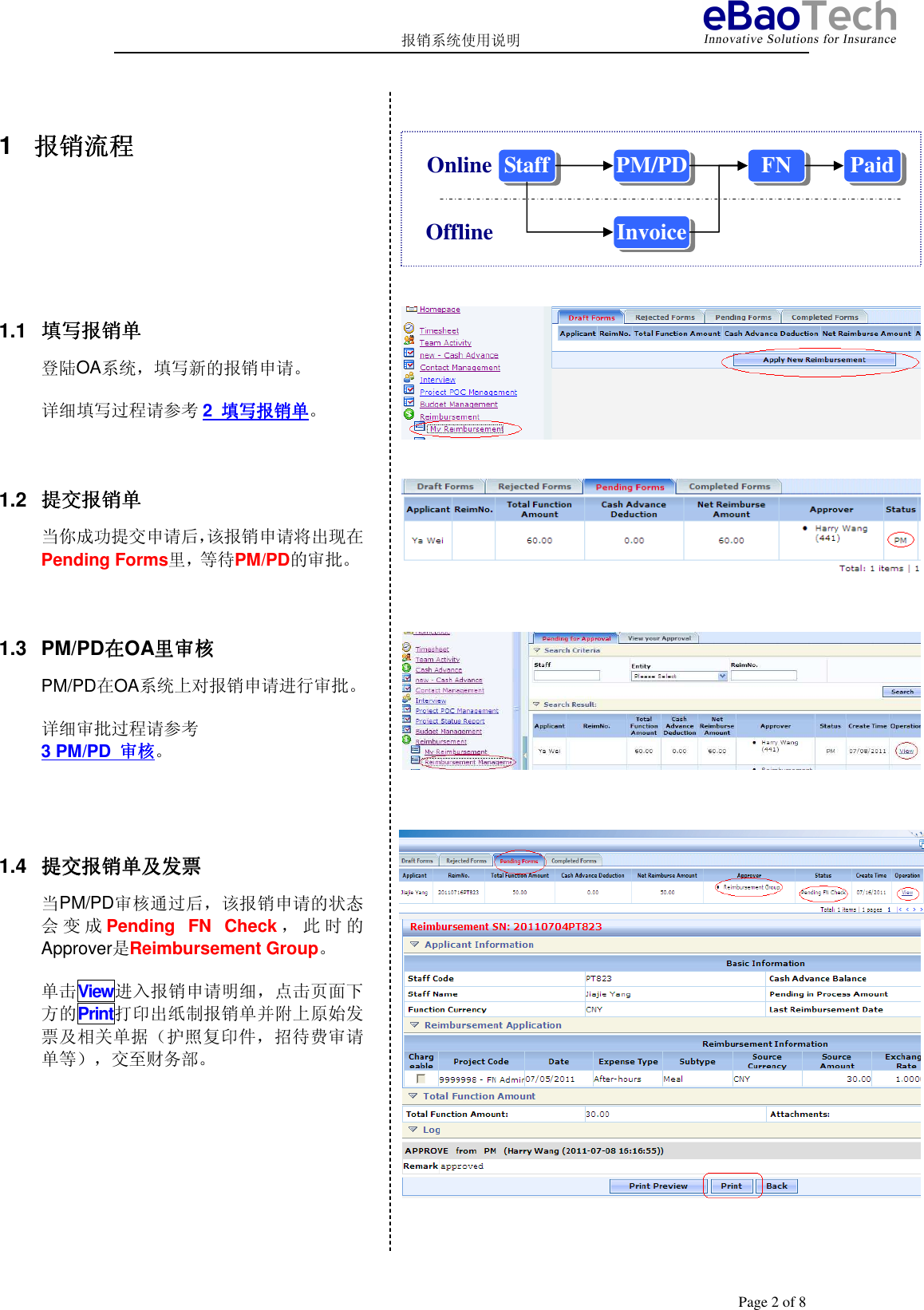Image resolution: width=924 pixels, height=1310 pixels.
Task: Switch to View your Approval tab
Action: click(x=659, y=638)
